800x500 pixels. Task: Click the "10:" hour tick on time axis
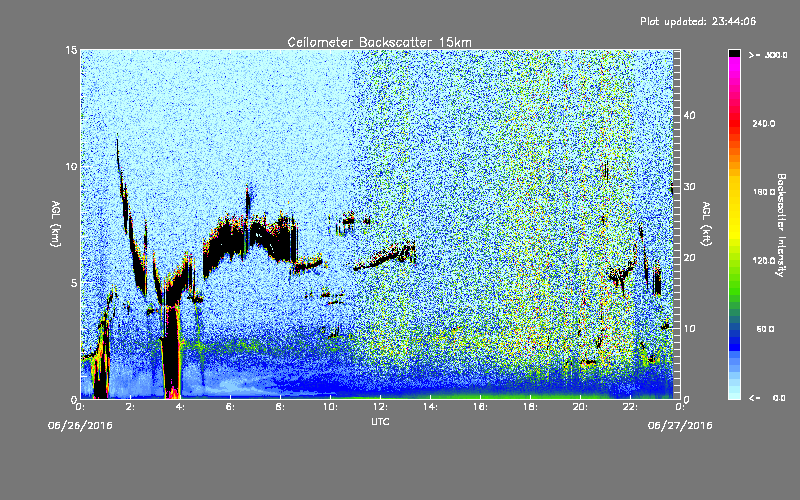(331, 407)
